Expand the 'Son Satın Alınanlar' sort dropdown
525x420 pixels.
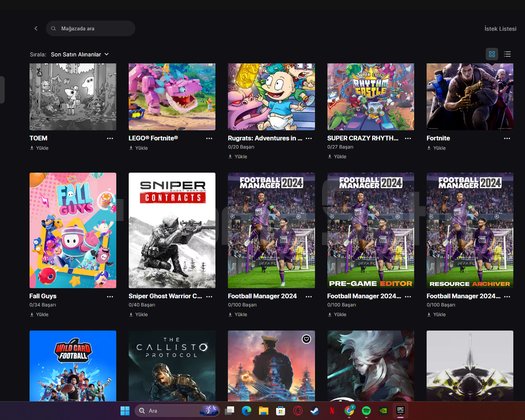click(80, 54)
